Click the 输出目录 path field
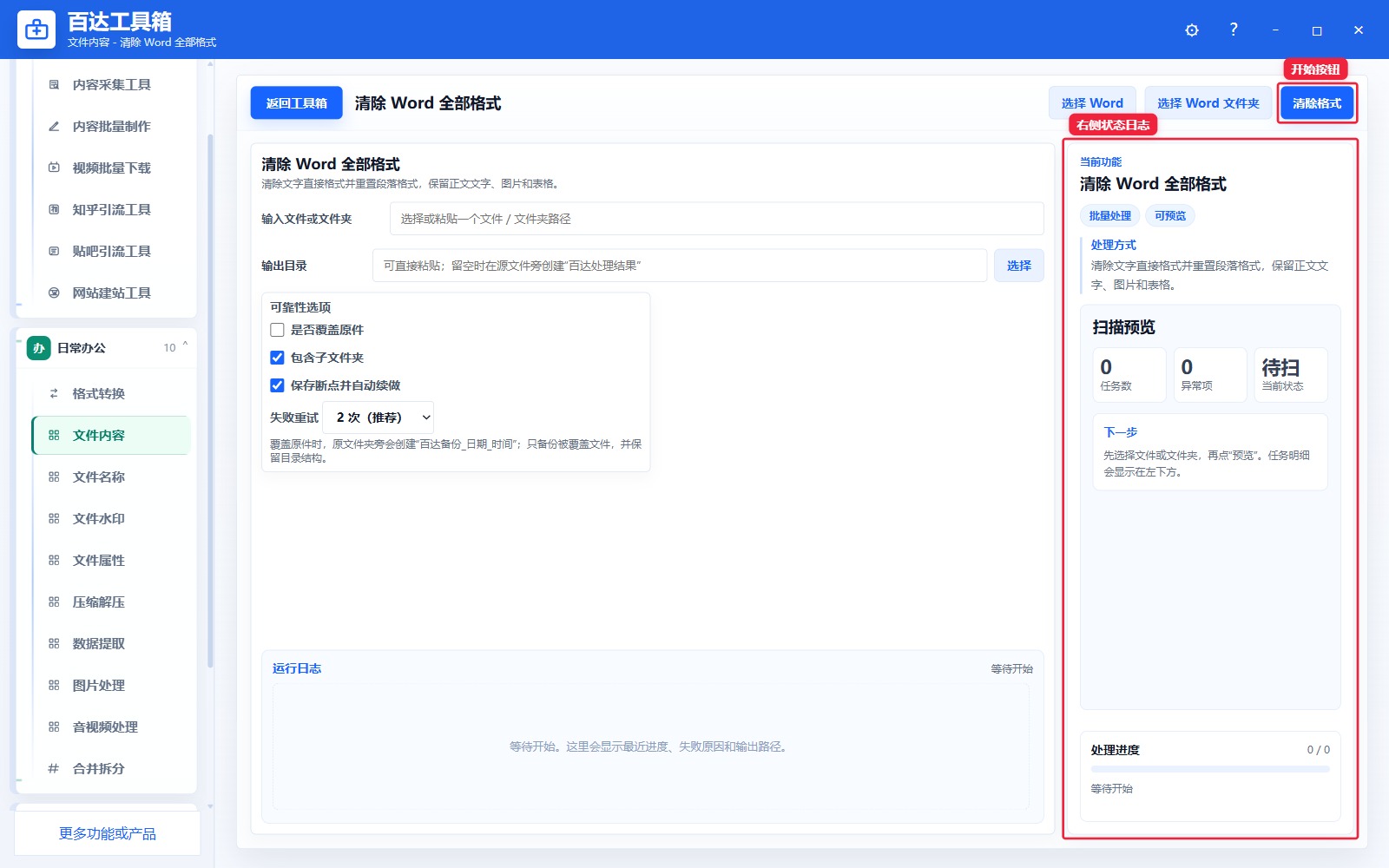 coord(680,266)
